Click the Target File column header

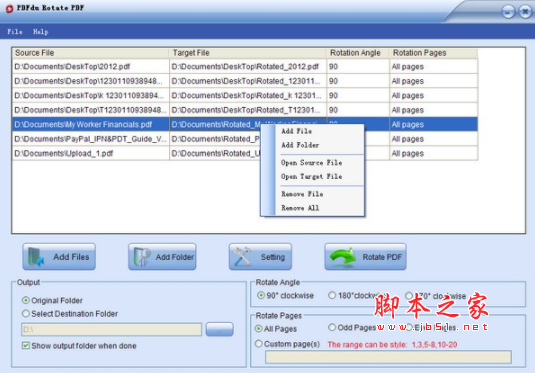247,53
